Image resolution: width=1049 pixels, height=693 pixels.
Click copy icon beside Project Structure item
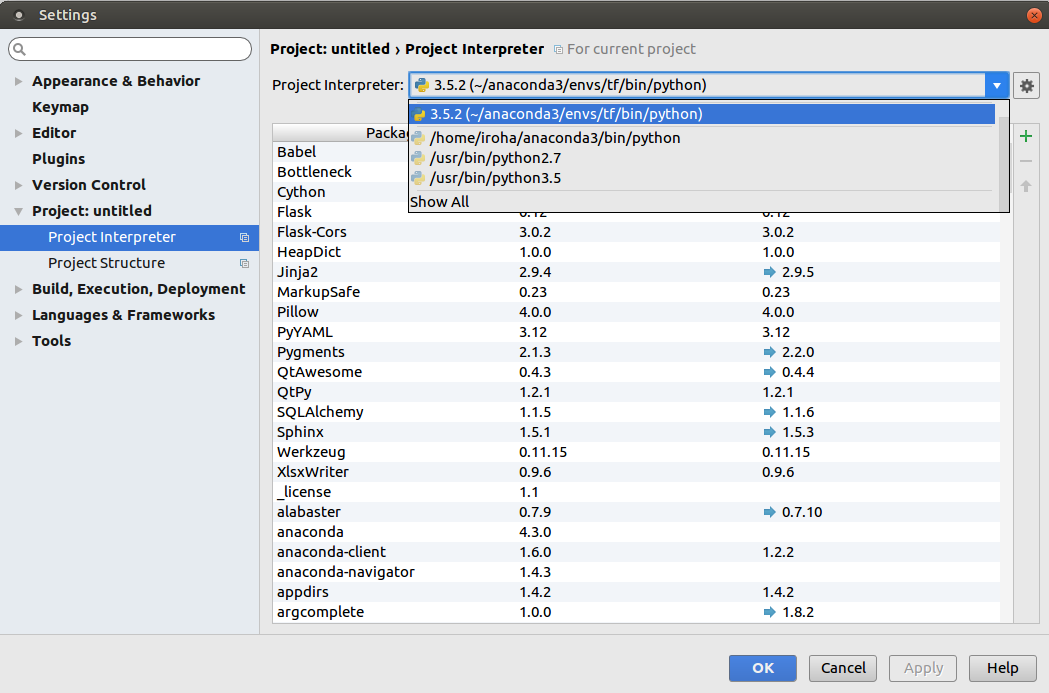(x=244, y=264)
